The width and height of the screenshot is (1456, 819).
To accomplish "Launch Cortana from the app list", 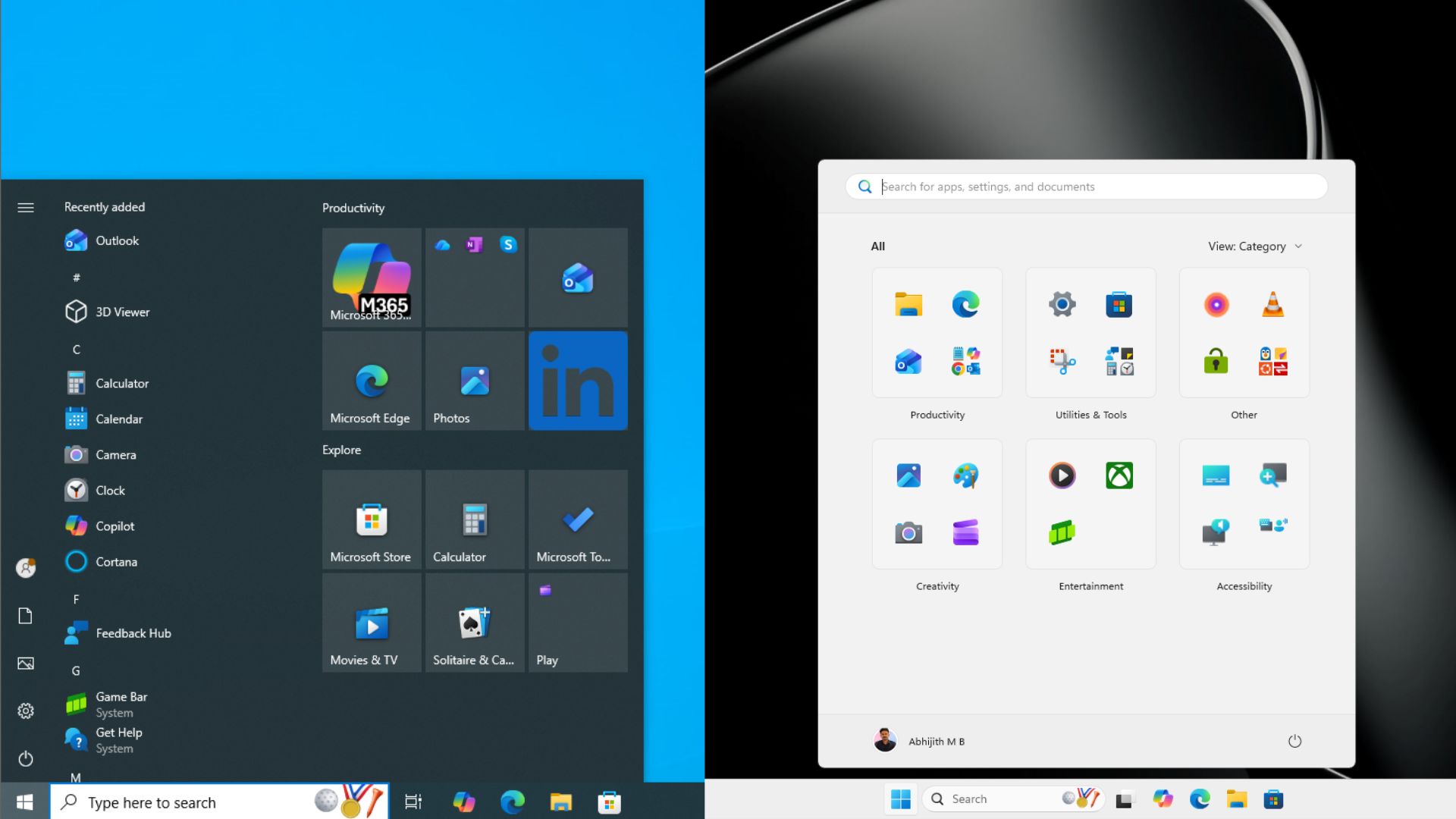I will pos(101,561).
